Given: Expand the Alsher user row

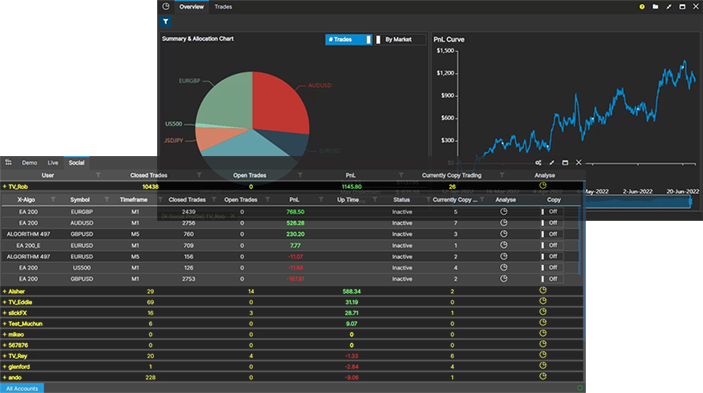Looking at the screenshot, I should point(4,291).
